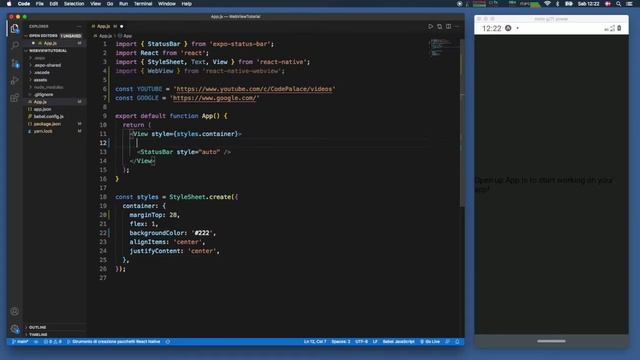
Task: Open app.json in explorer
Action: (x=42, y=109)
